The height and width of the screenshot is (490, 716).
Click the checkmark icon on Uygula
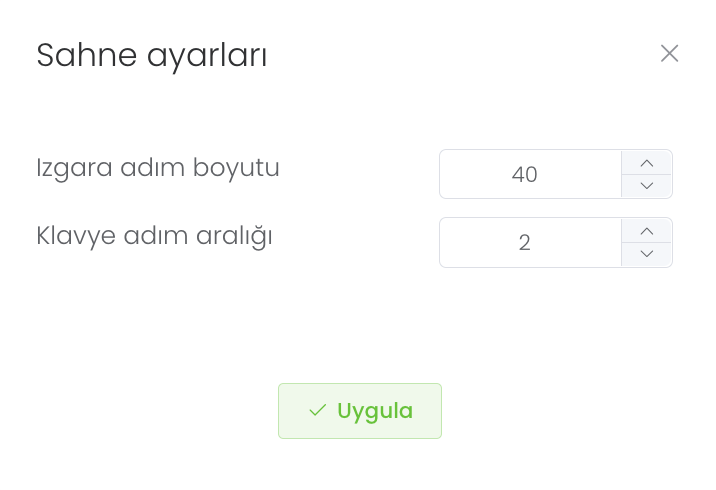318,411
